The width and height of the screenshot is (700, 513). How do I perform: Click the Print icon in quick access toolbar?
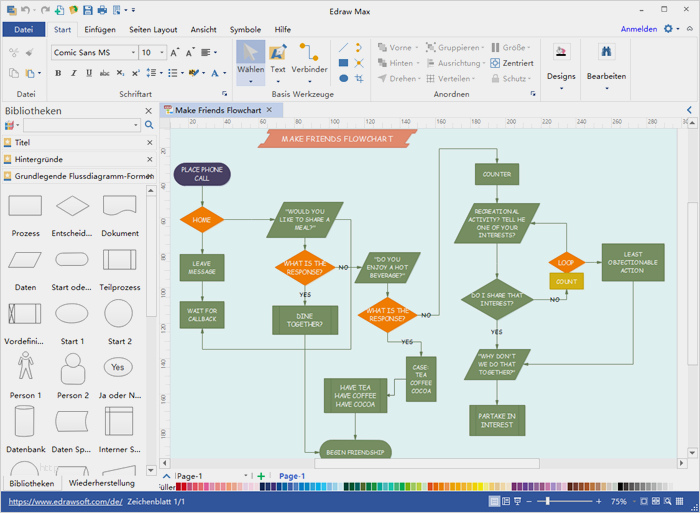click(102, 9)
